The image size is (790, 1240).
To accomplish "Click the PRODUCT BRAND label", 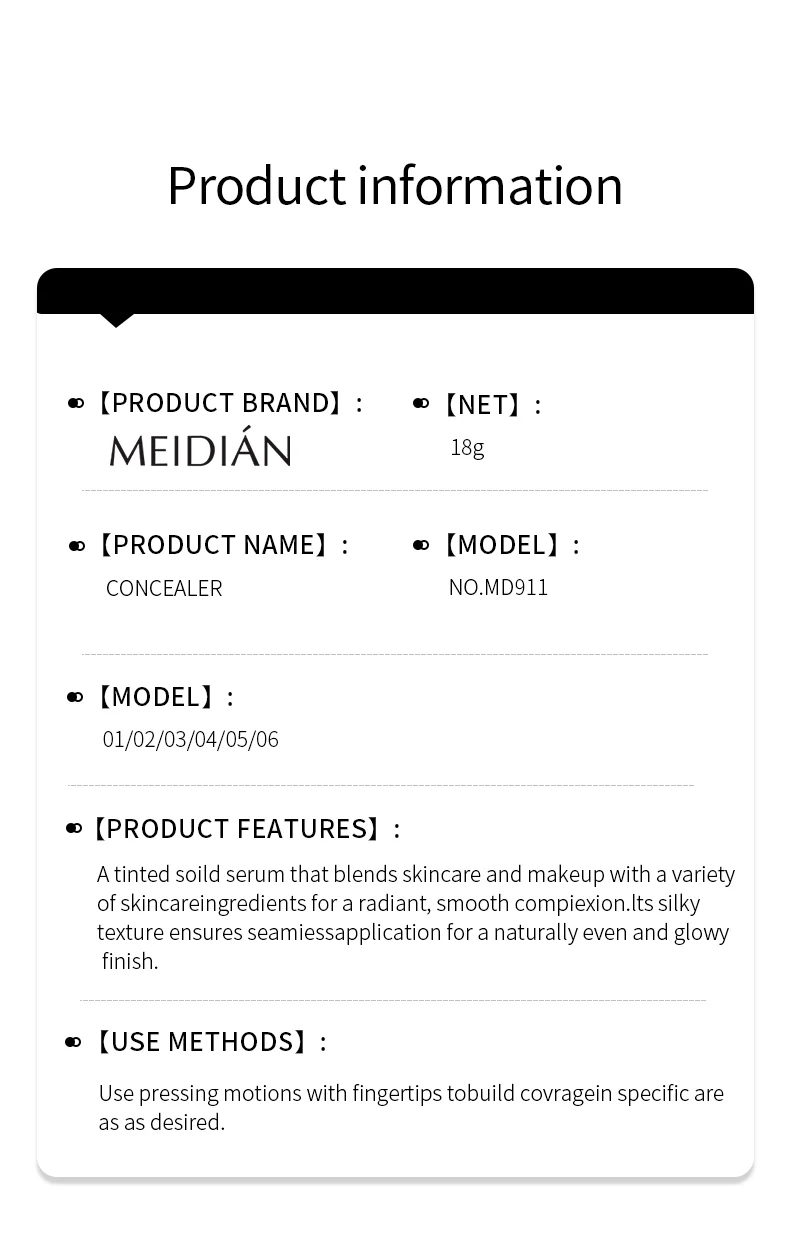I will [x=227, y=403].
